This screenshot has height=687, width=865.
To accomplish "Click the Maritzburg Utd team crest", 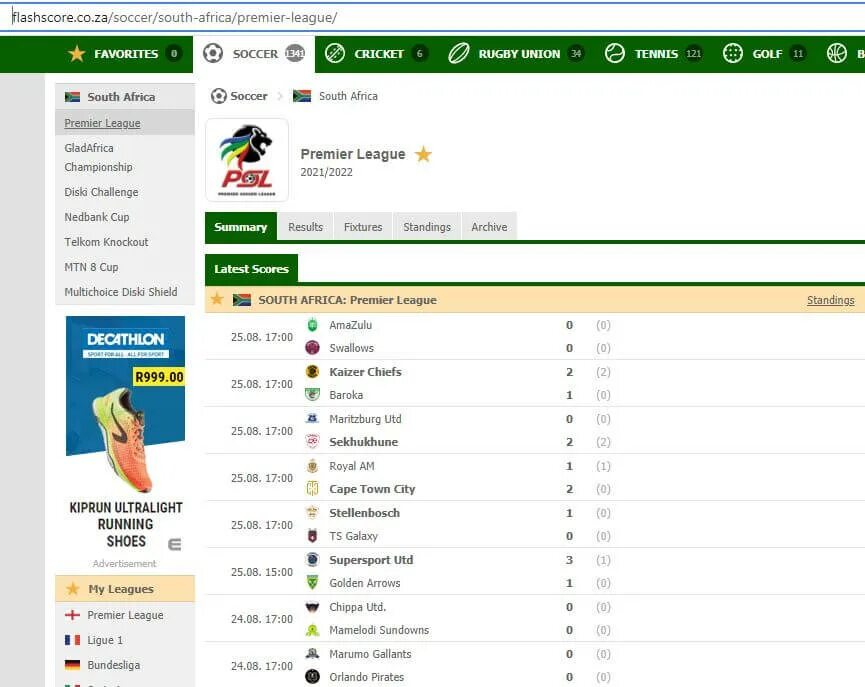I will (x=312, y=418).
